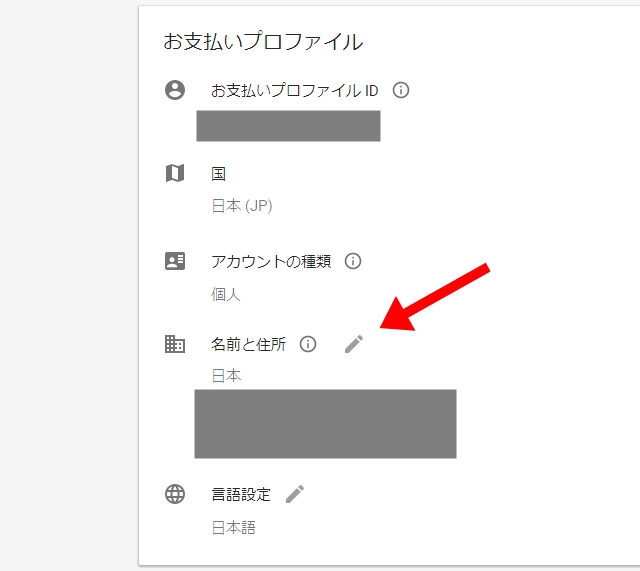Click the 日本 (JP) country value
Image resolution: width=640 pixels, height=571 pixels.
[x=242, y=206]
